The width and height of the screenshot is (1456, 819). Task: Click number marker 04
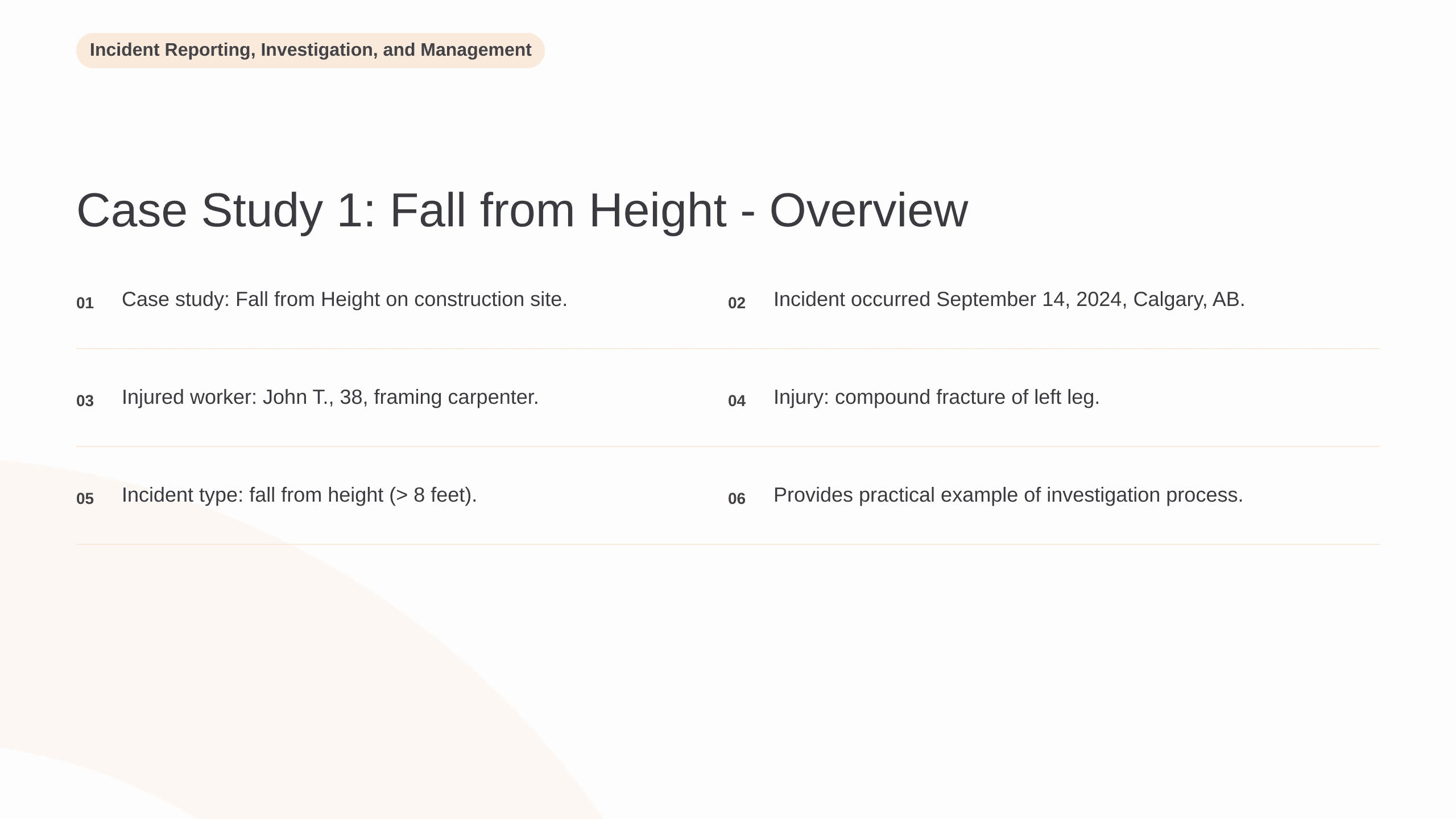pyautogui.click(x=737, y=401)
